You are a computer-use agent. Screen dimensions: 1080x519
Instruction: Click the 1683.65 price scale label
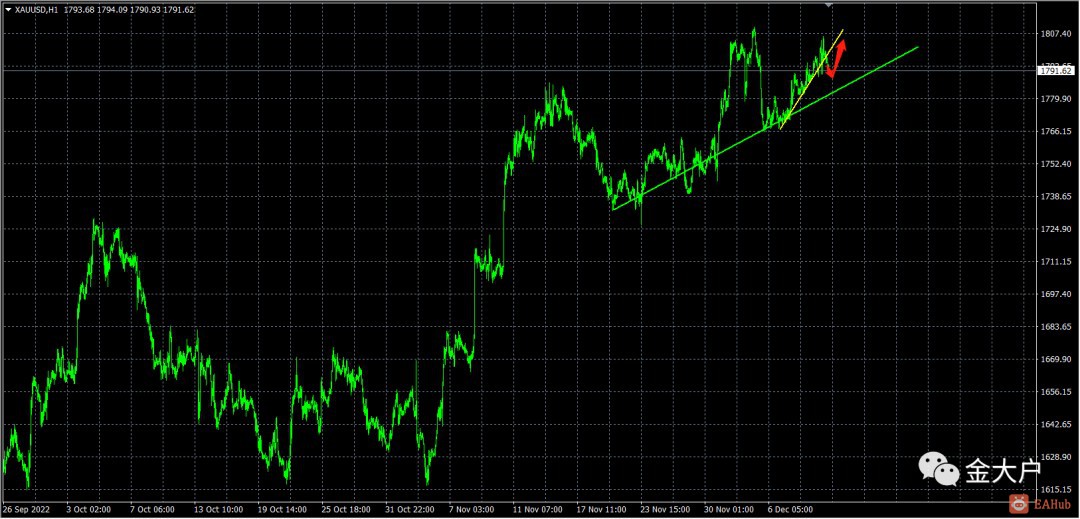coord(1055,326)
